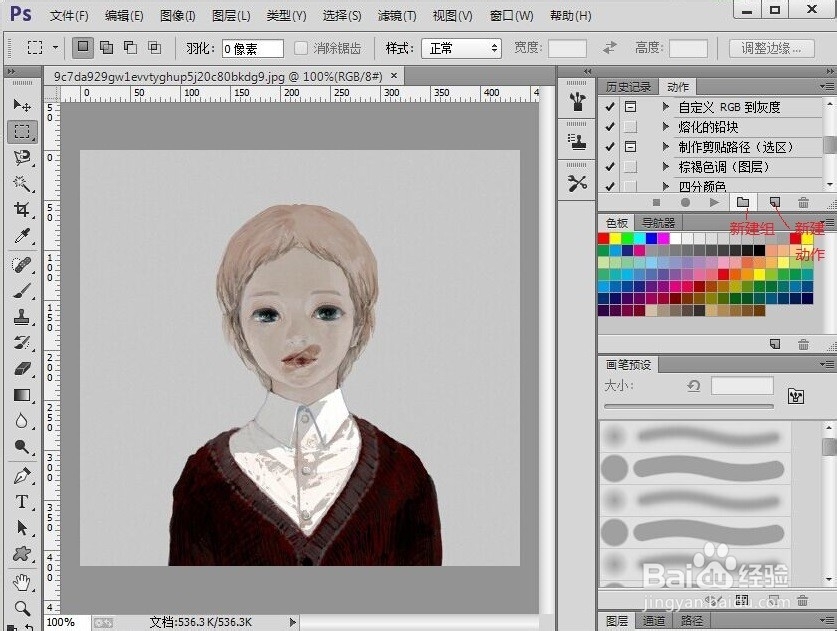
Task: Toggle dialog box for 棕褐色调
Action: [630, 167]
